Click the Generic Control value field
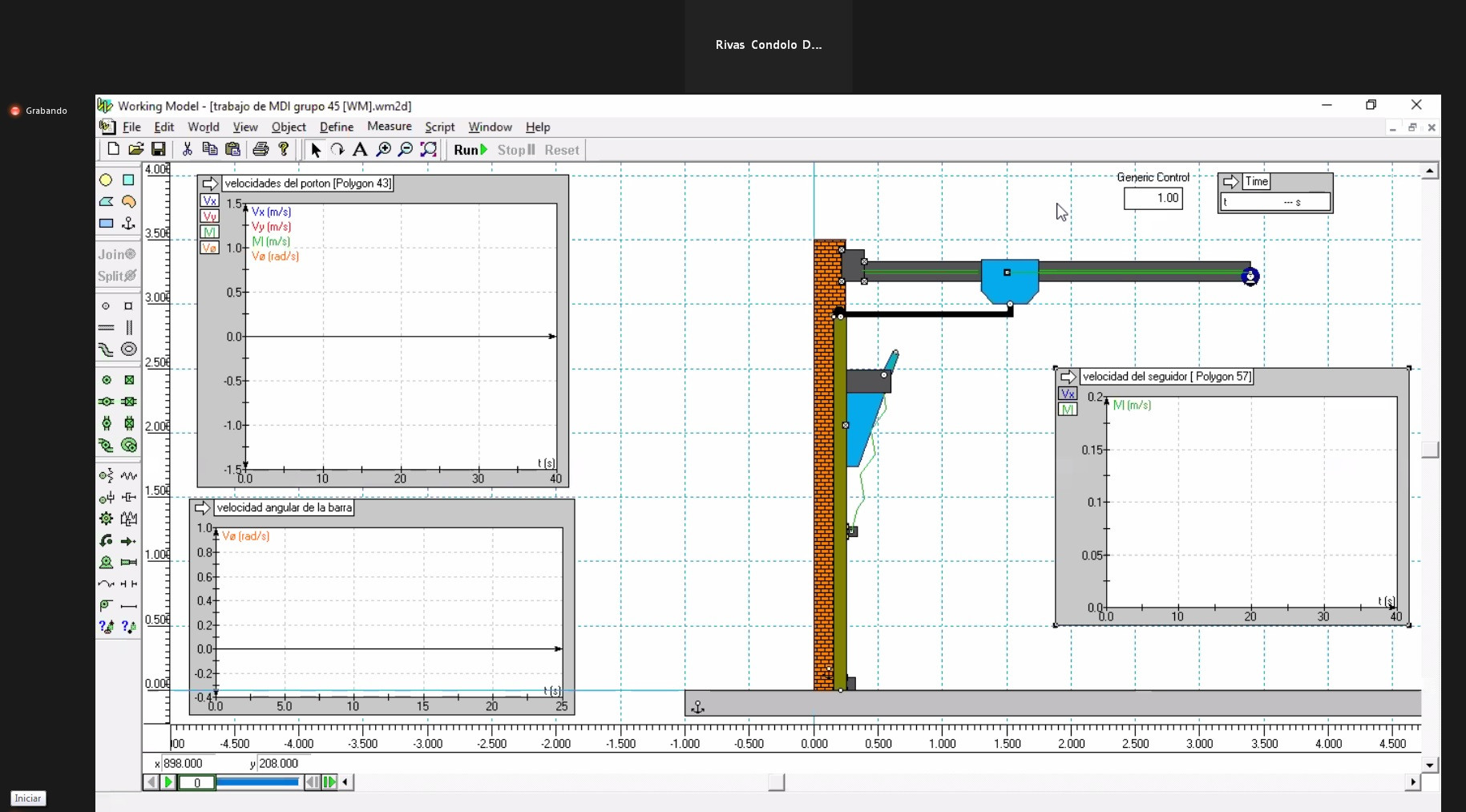This screenshot has width=1466, height=812. (1153, 198)
